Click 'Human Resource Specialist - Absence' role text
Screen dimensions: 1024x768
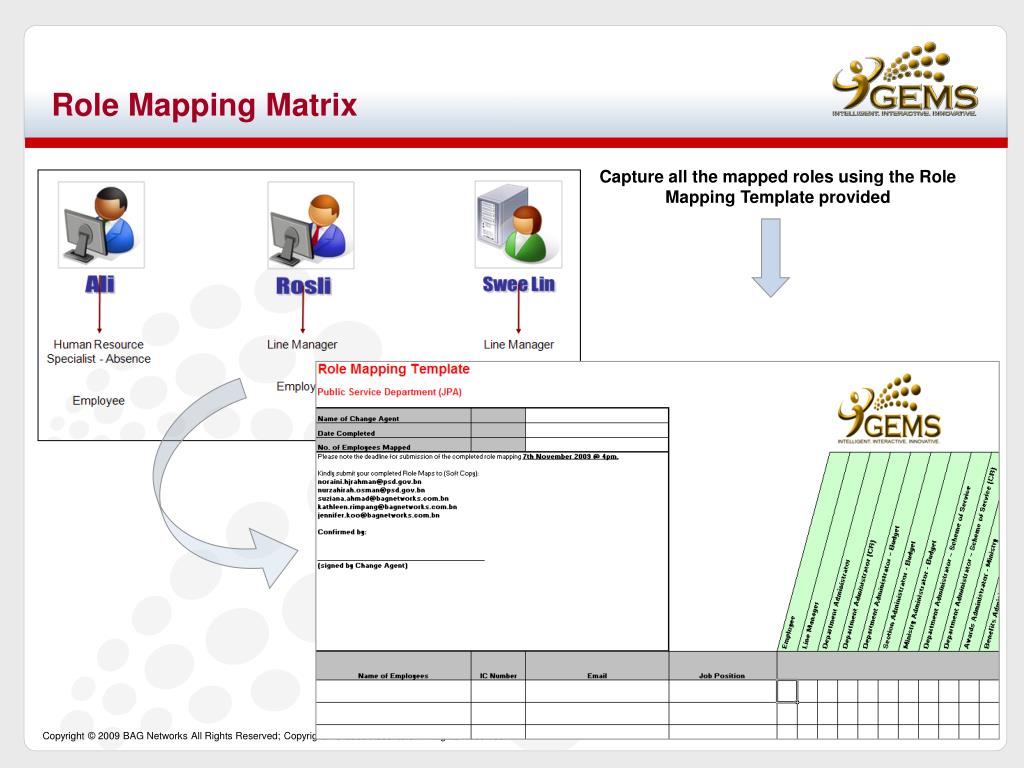[x=99, y=351]
